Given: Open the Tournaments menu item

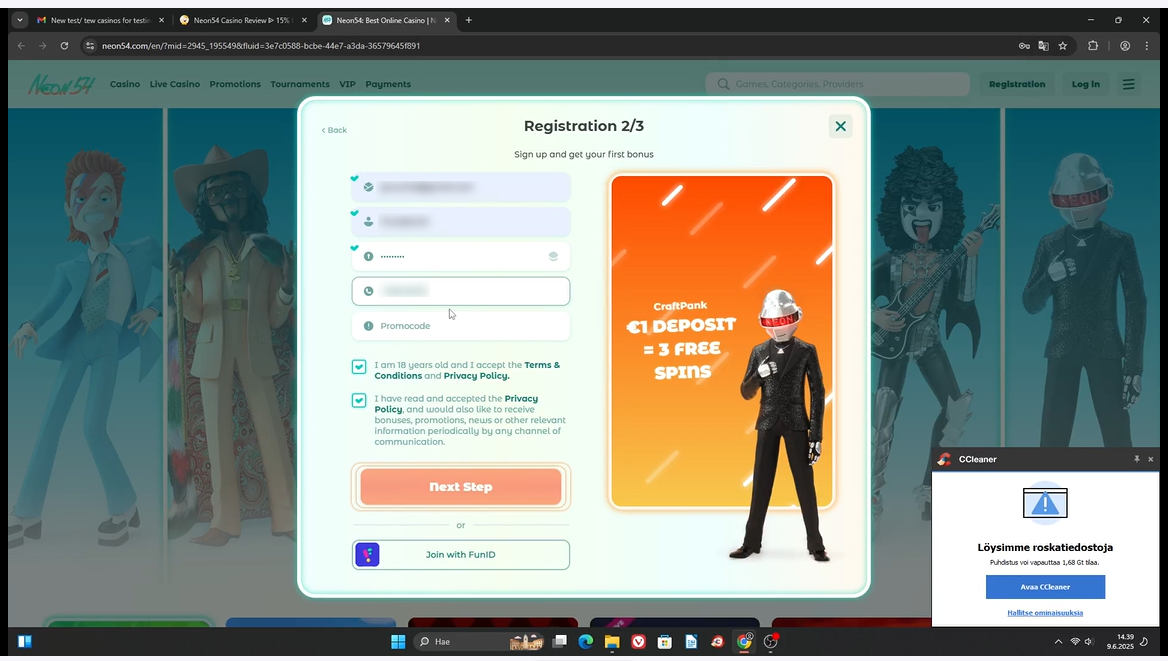Looking at the screenshot, I should pos(299,84).
